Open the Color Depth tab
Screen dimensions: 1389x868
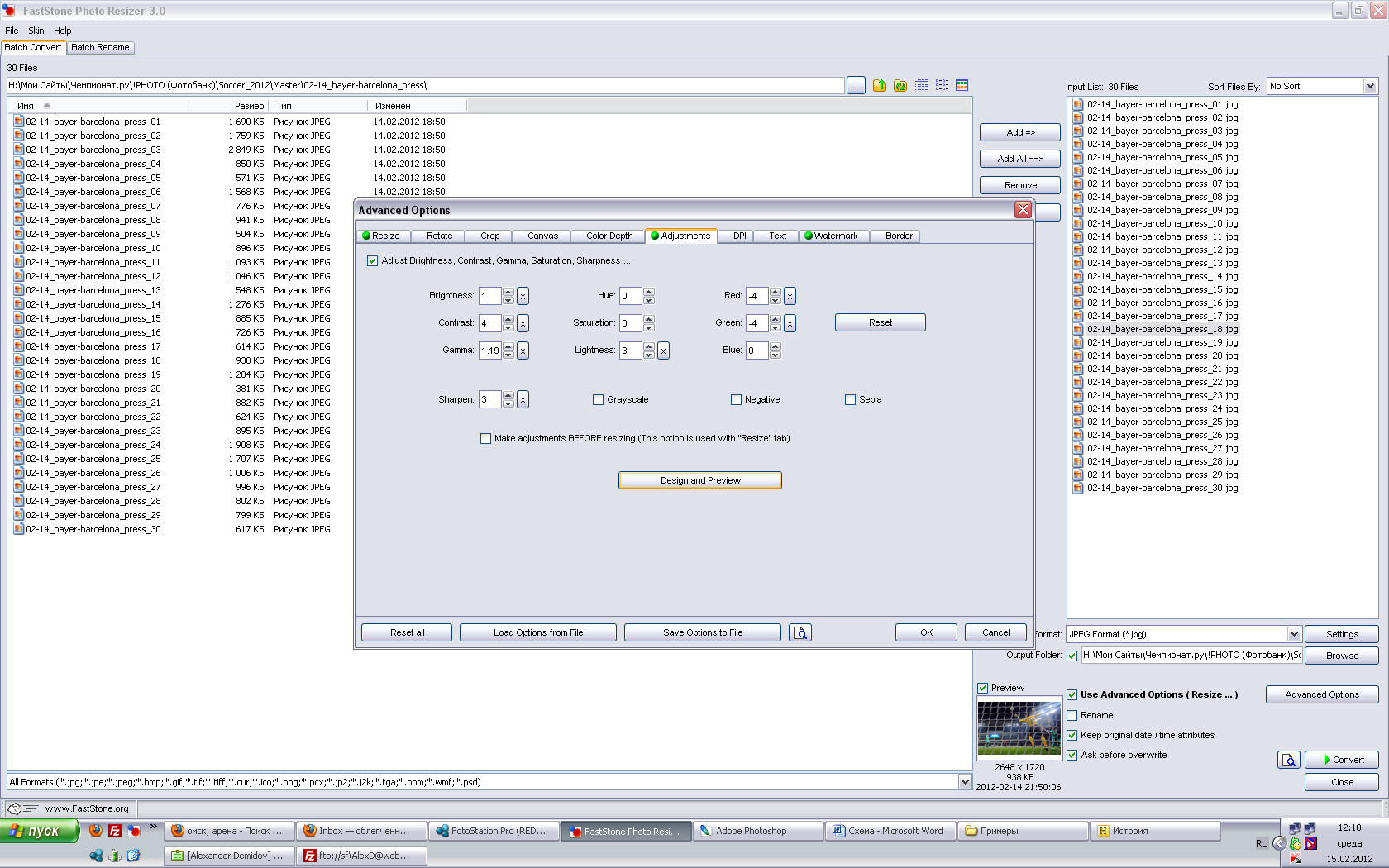tap(609, 236)
